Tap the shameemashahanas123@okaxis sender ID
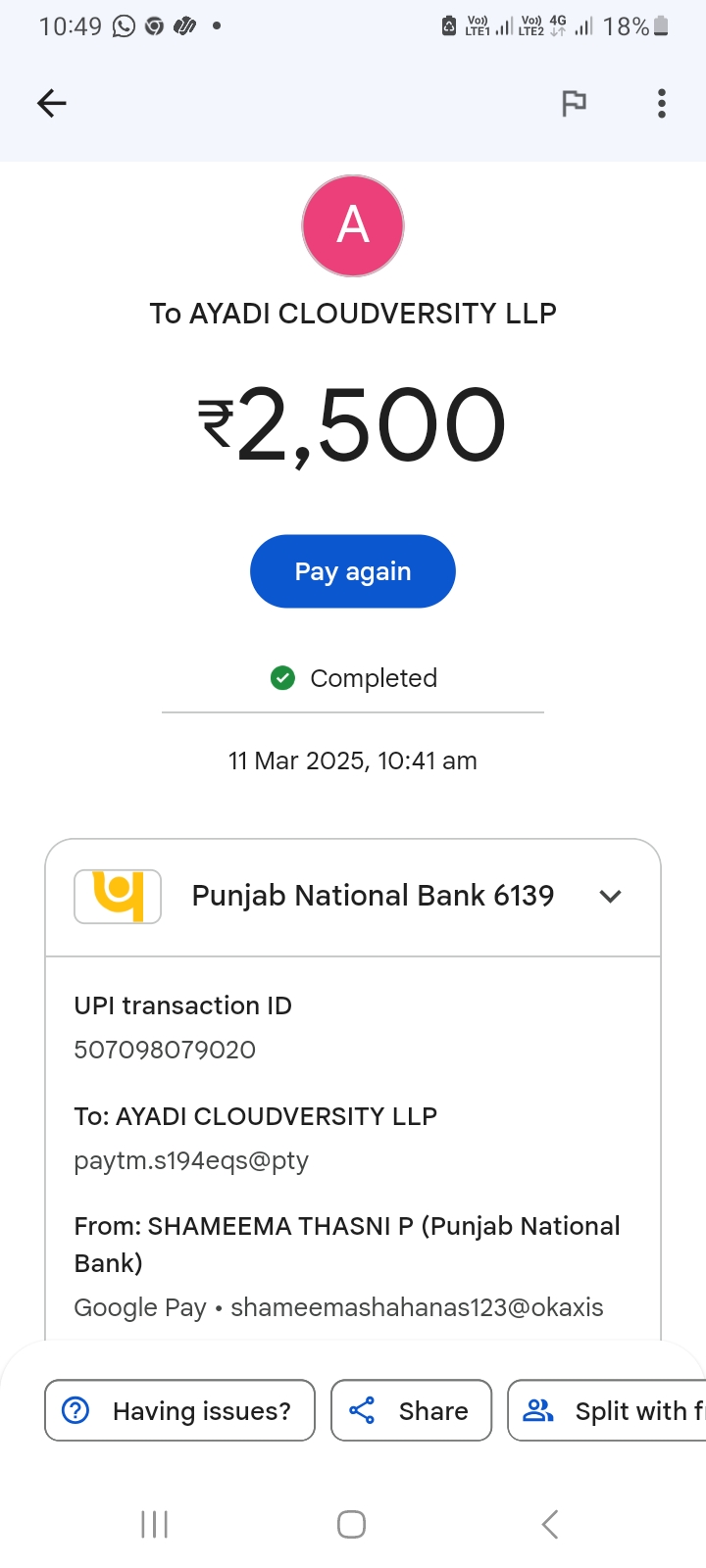This screenshot has height=1568, width=706. click(x=417, y=1307)
